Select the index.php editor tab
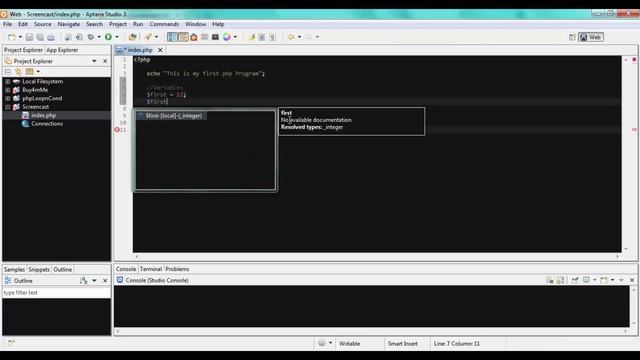This screenshot has height=360, width=640. 138,50
